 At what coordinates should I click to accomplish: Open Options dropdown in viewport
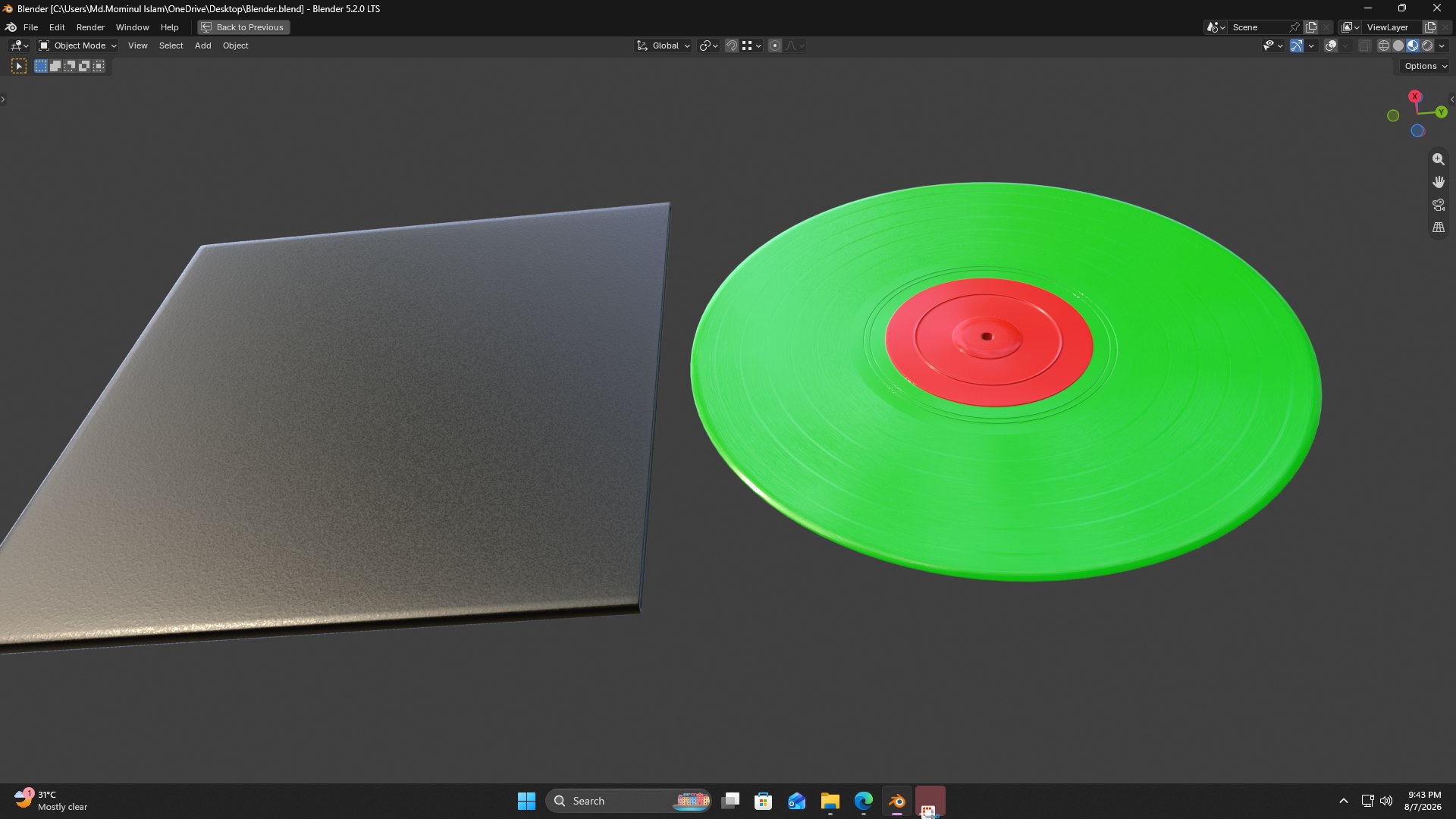click(1425, 67)
